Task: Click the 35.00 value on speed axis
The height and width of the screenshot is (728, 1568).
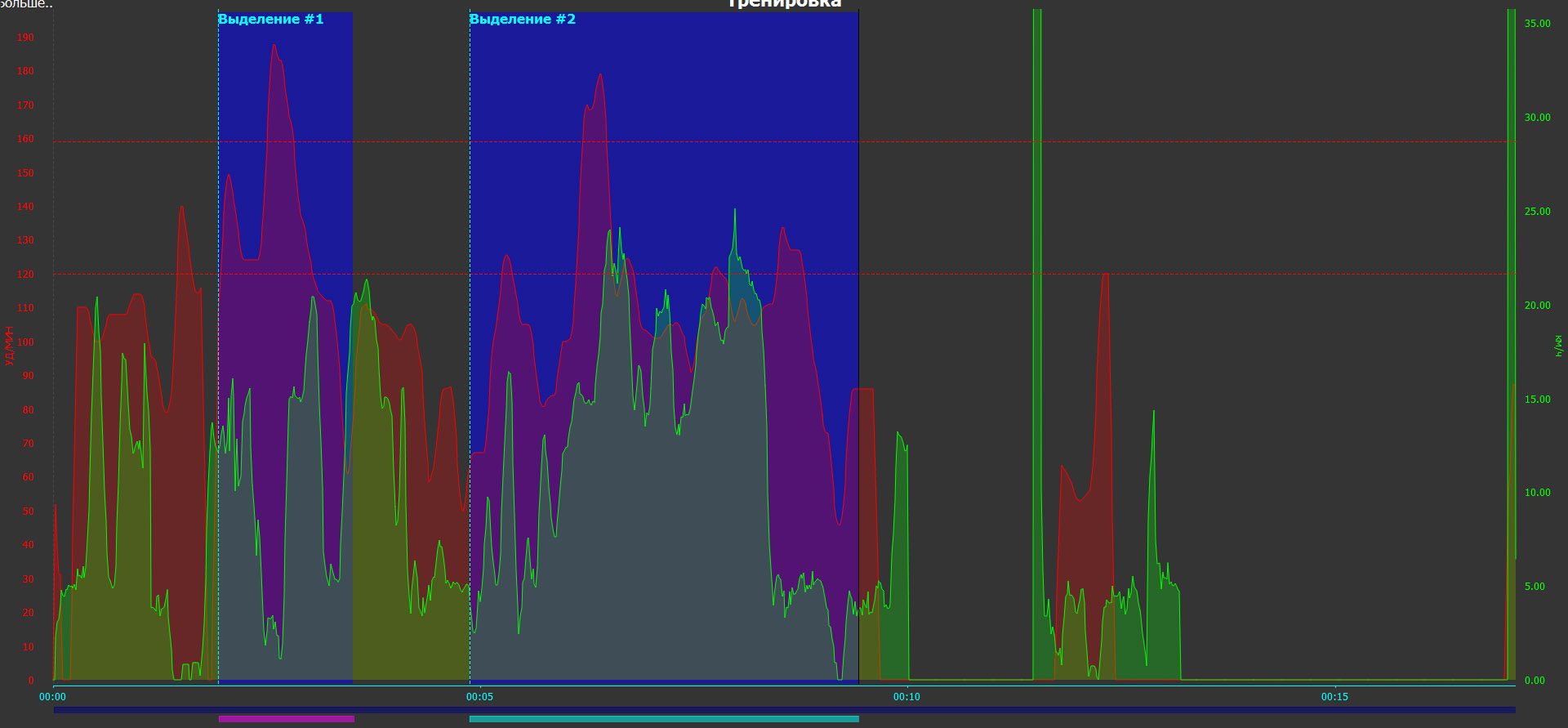Action: pos(1537,24)
